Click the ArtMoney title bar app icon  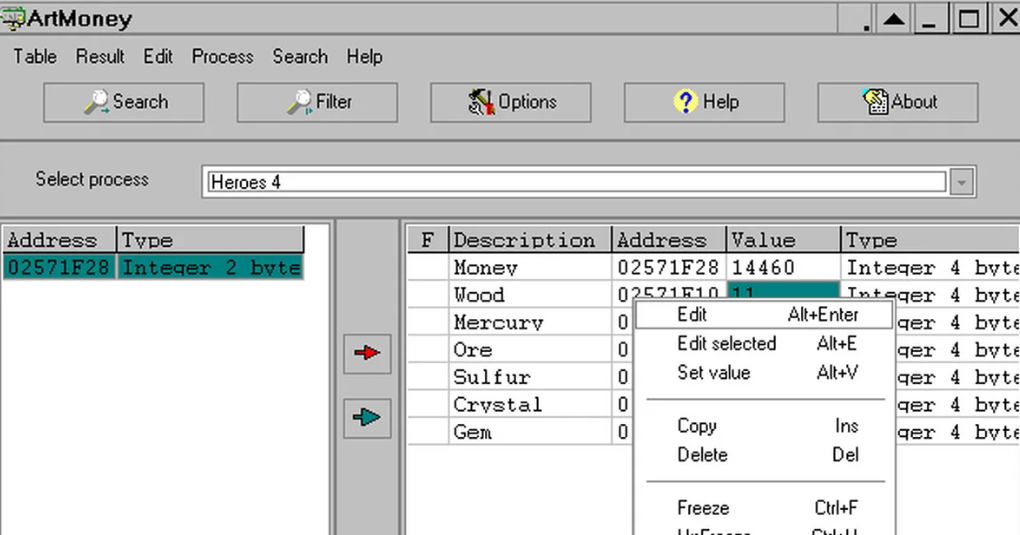[x=12, y=18]
